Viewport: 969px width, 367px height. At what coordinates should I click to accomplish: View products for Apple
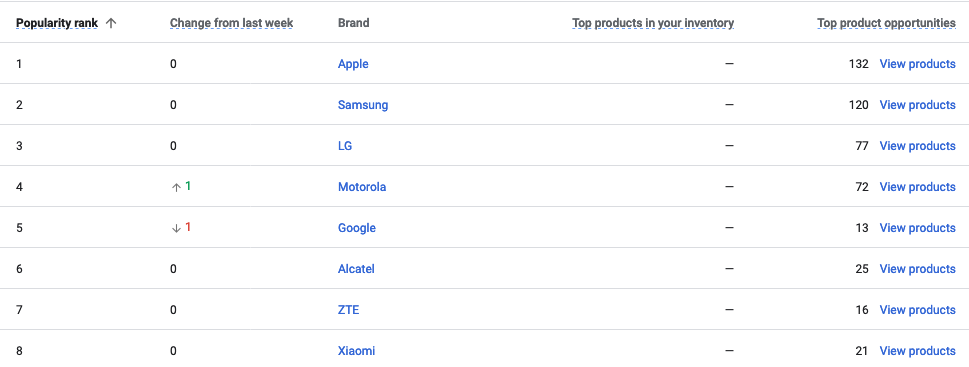(x=918, y=64)
